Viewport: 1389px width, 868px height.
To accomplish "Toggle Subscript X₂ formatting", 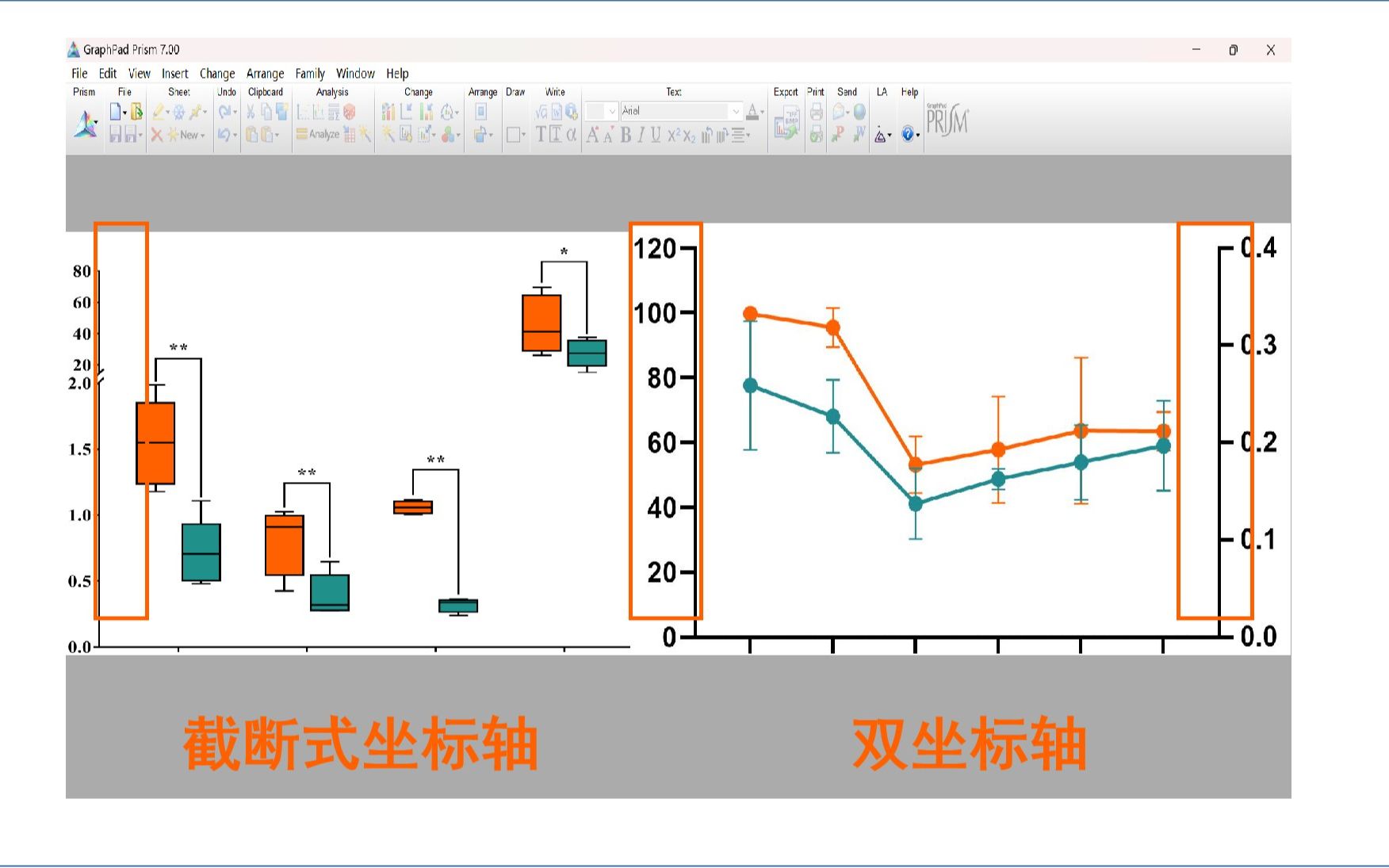I will [x=689, y=135].
